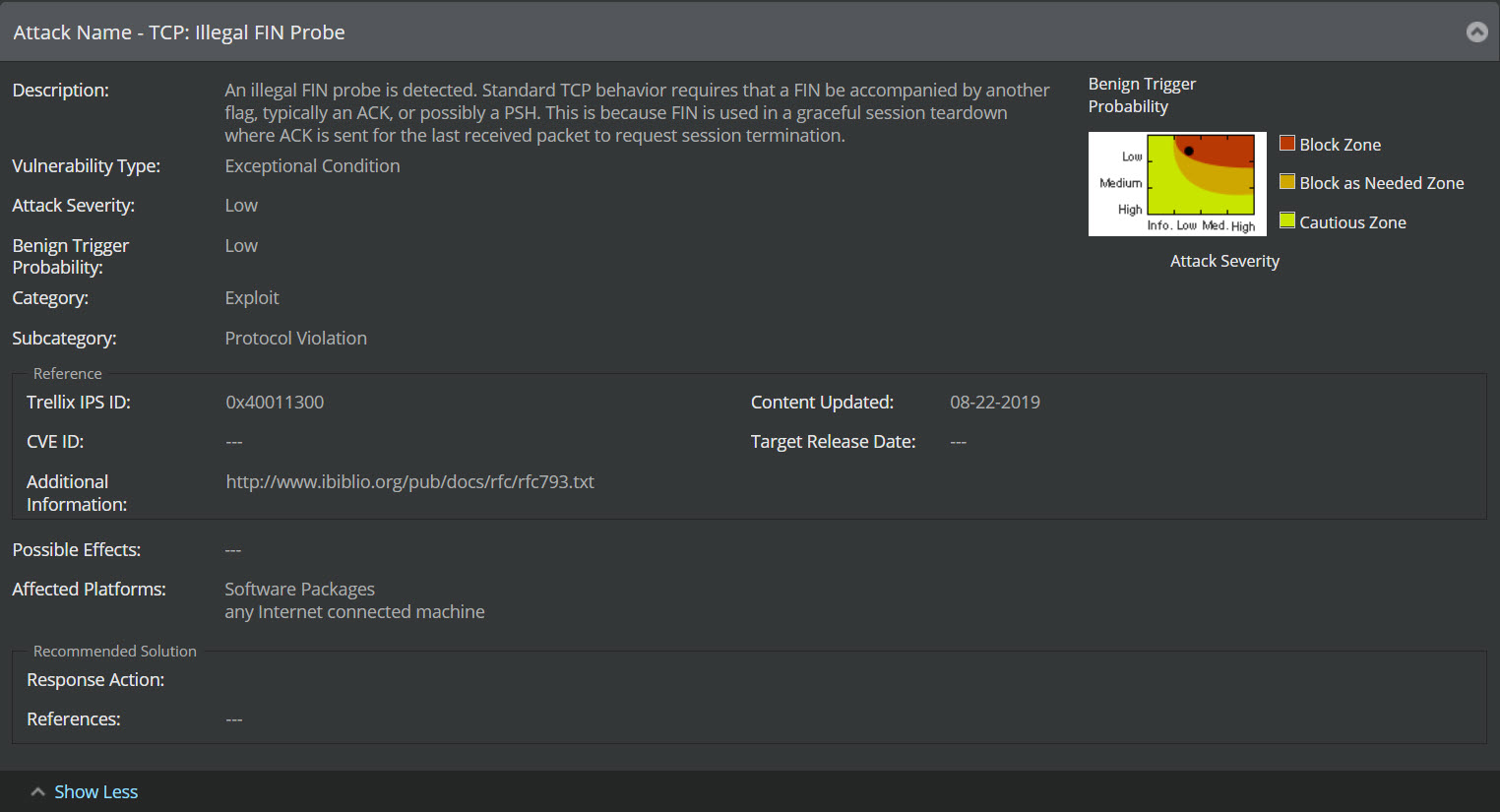Click the Cautious Zone legend label

tap(1352, 222)
